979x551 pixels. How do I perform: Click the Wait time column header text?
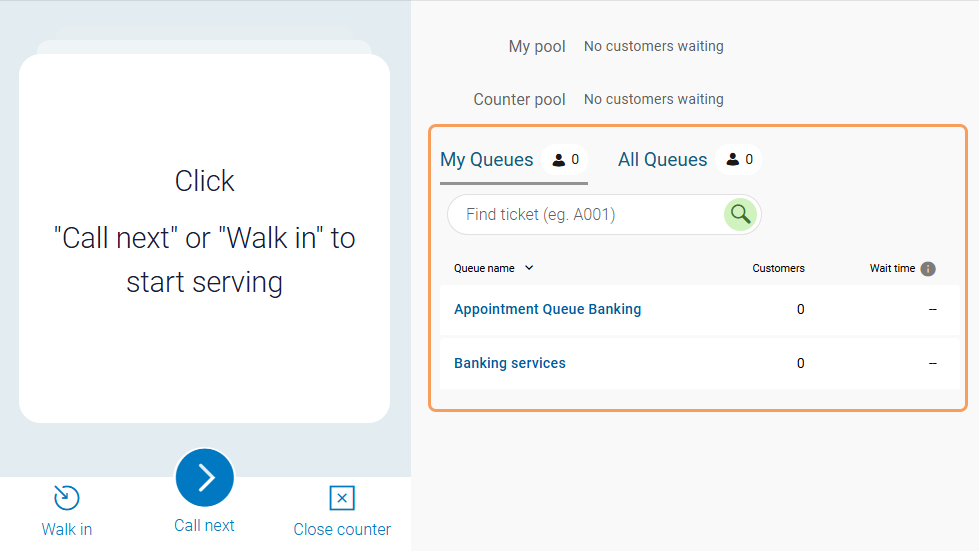[x=892, y=268]
